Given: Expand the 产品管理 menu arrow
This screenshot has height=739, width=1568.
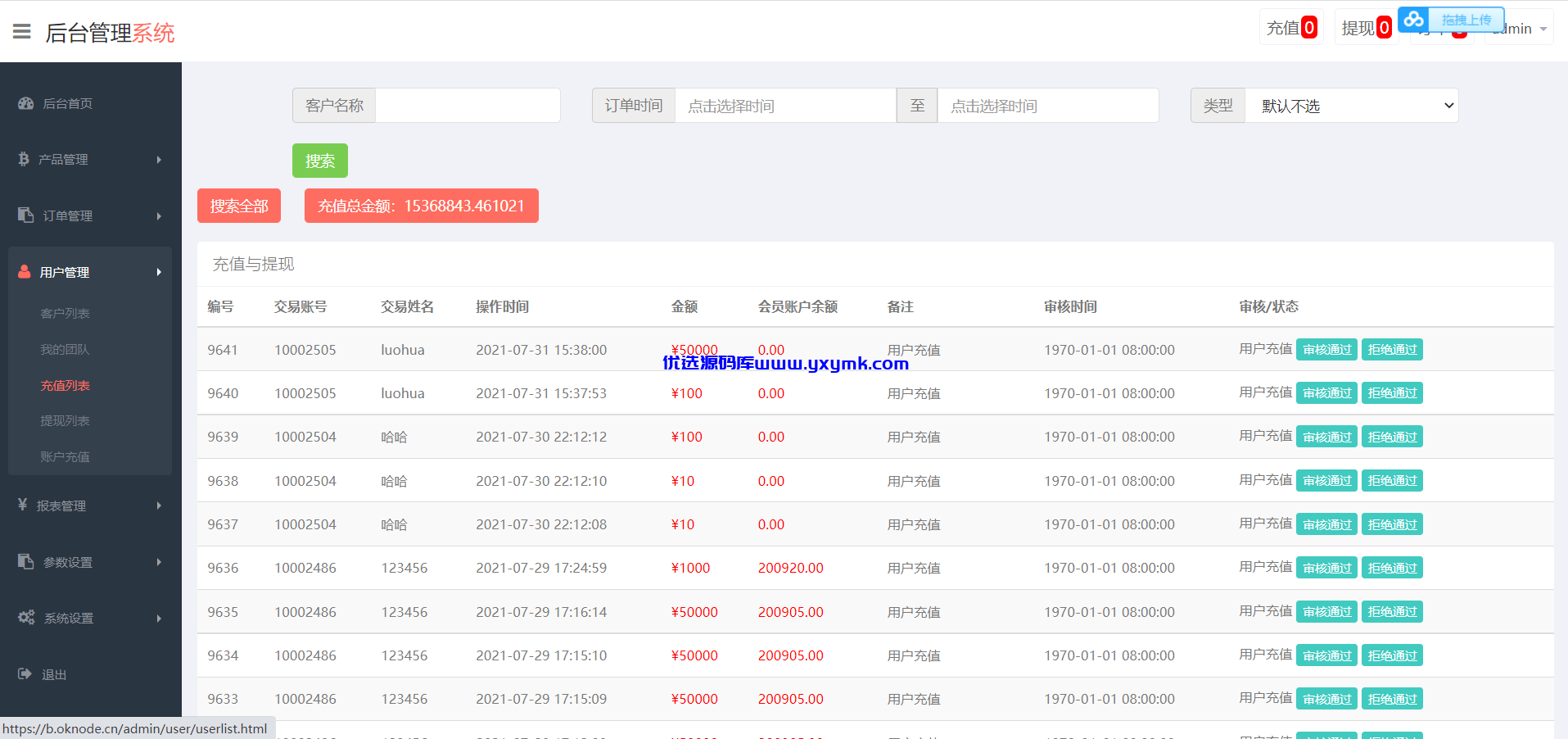Looking at the screenshot, I should [x=159, y=160].
